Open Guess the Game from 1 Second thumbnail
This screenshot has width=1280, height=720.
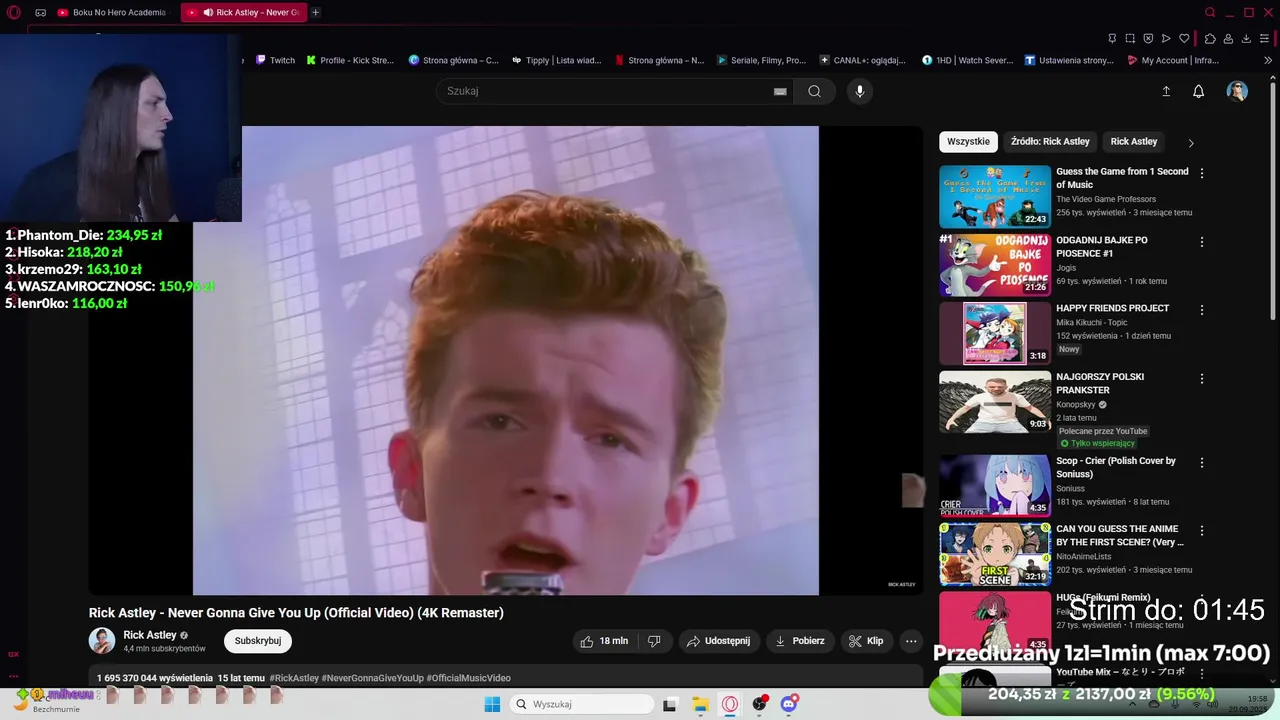[995, 196]
